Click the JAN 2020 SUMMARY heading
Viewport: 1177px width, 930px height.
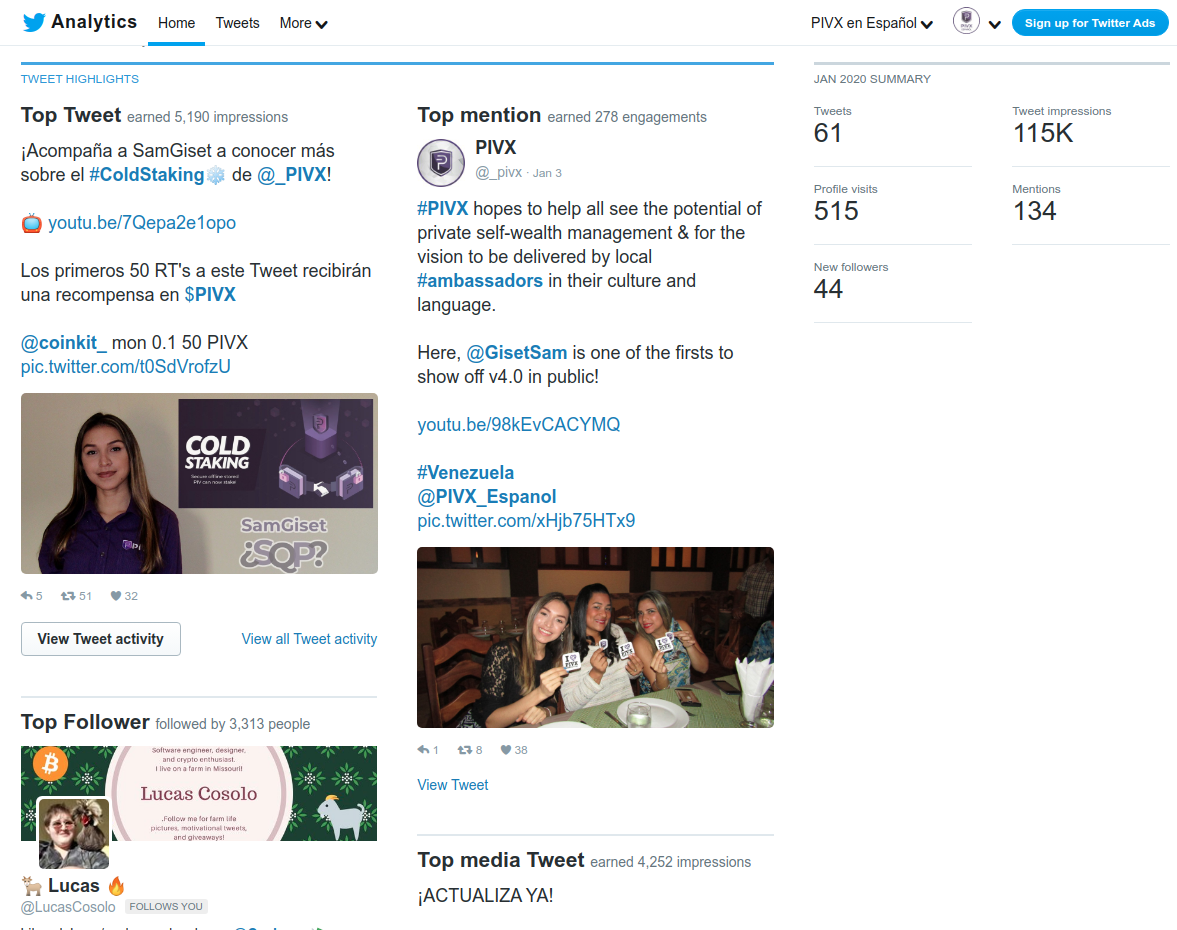[872, 79]
